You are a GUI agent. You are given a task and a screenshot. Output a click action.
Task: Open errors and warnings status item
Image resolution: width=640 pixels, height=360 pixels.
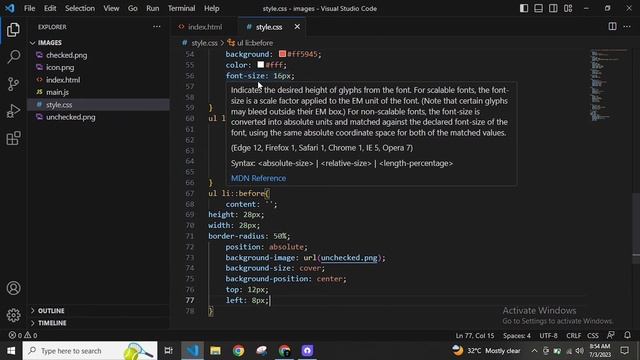[23, 335]
